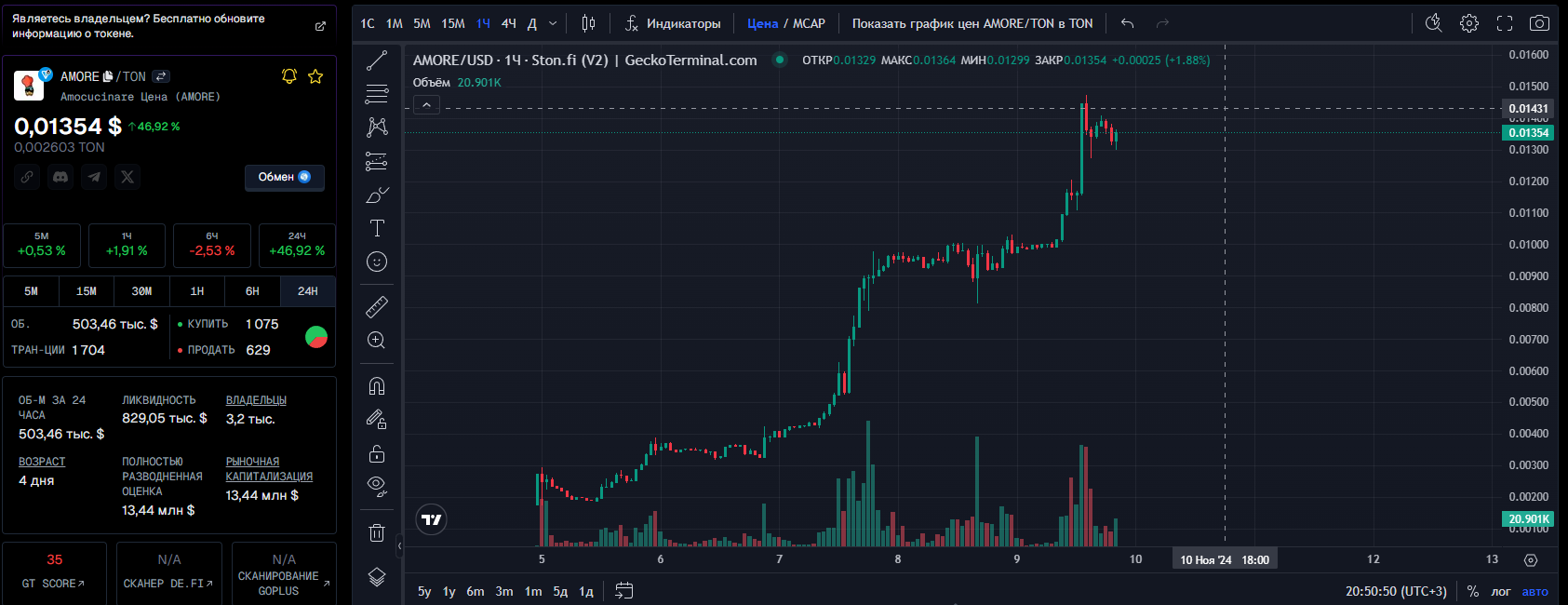Select the Д daily timeframe
The image size is (1568, 605).
pos(532,23)
